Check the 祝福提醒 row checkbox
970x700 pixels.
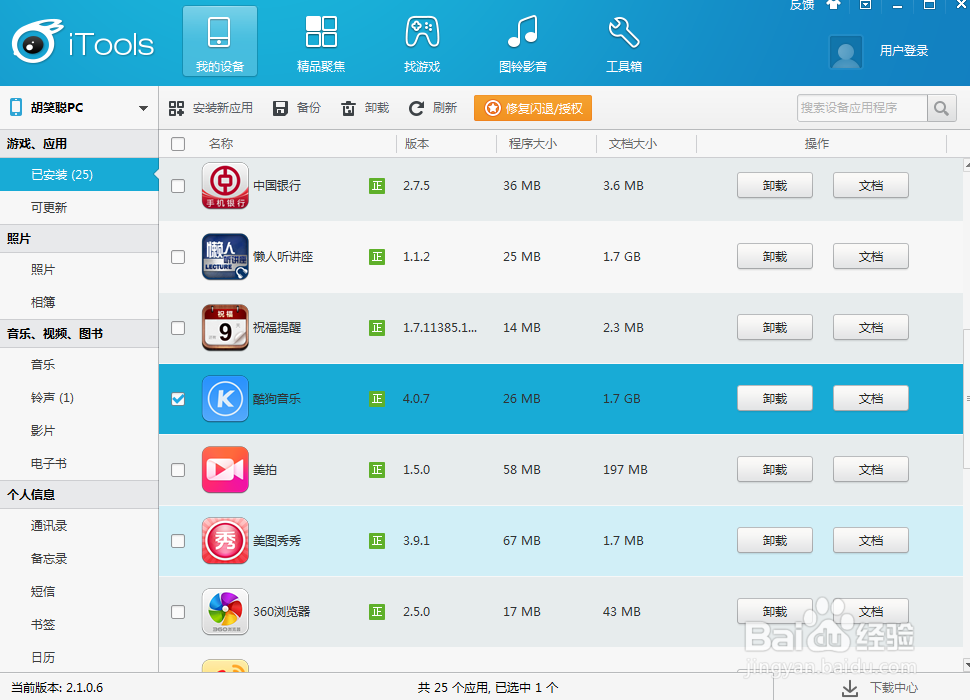pyautogui.click(x=178, y=328)
